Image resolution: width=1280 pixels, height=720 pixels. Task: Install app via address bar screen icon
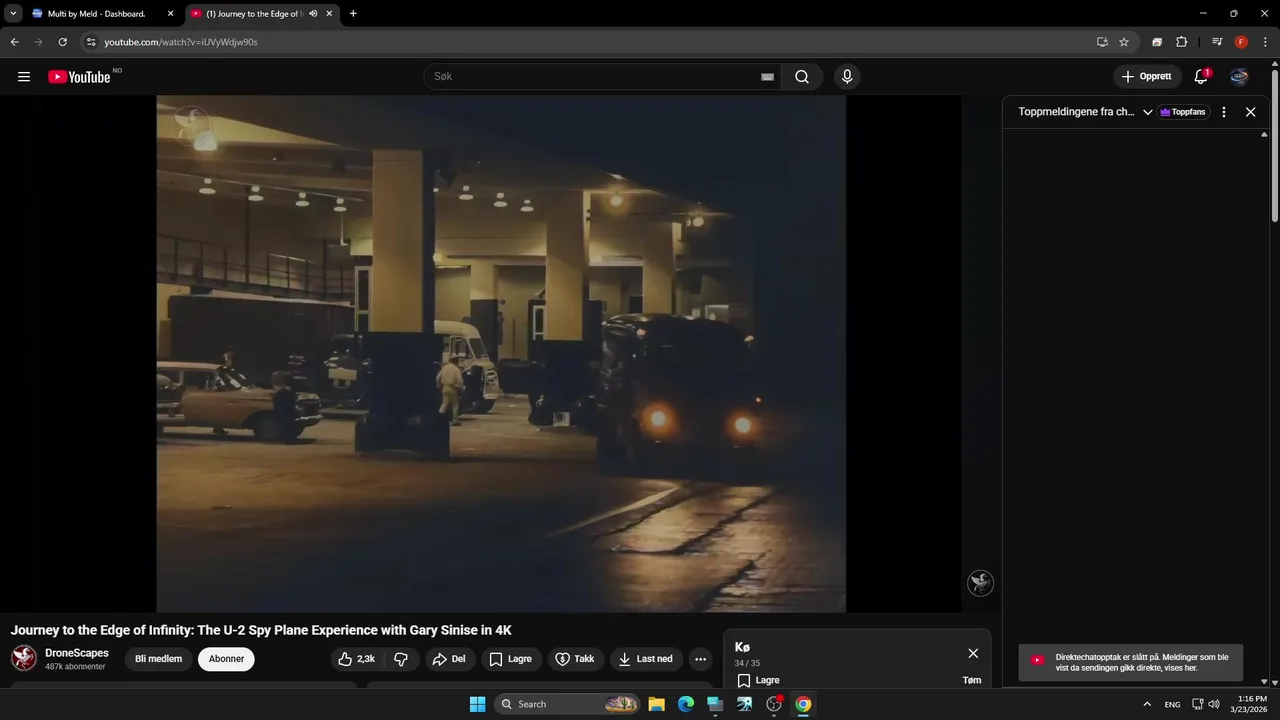[x=1102, y=42]
